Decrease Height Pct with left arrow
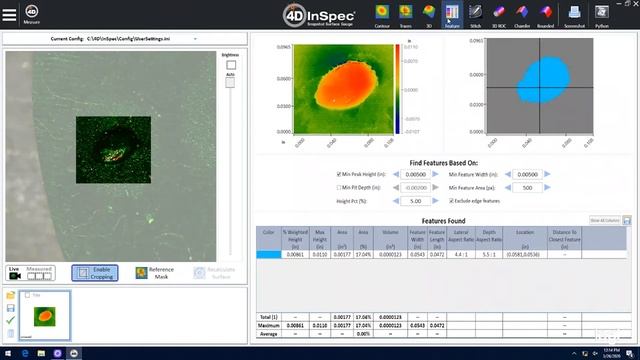The image size is (640, 360). pos(396,201)
